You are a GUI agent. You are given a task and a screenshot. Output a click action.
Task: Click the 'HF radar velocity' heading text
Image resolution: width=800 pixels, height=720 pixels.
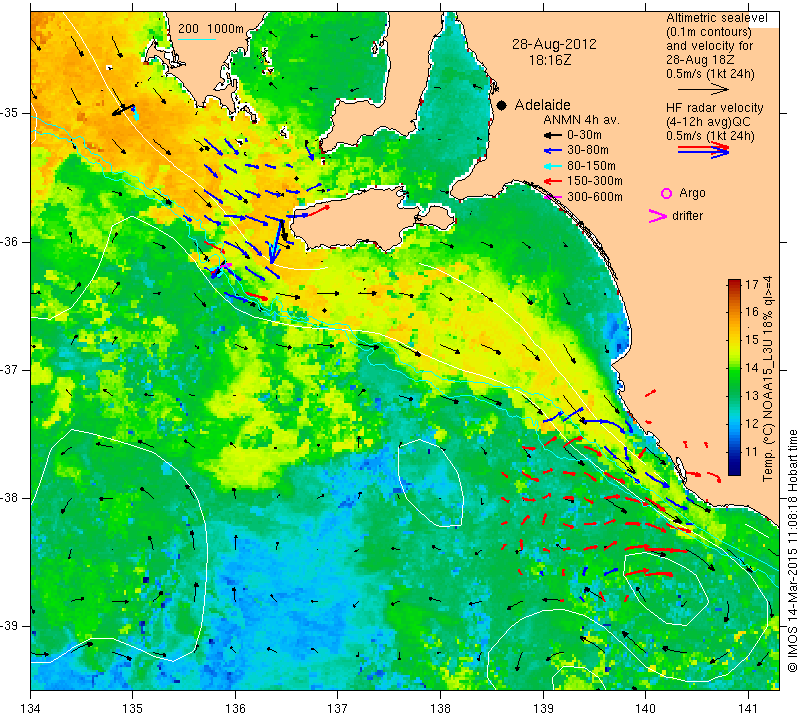coord(714,108)
